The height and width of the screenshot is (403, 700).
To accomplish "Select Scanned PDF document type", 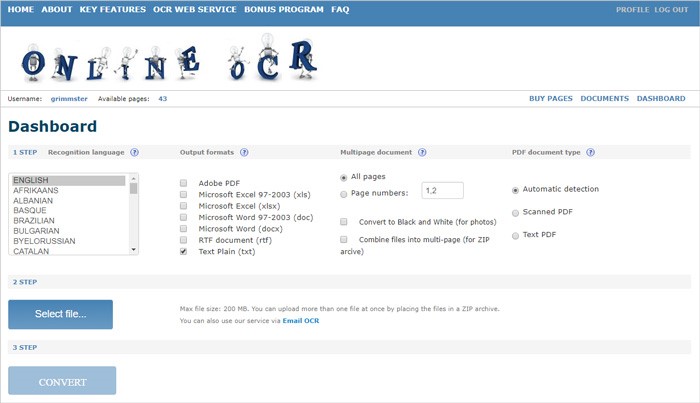I will (515, 213).
